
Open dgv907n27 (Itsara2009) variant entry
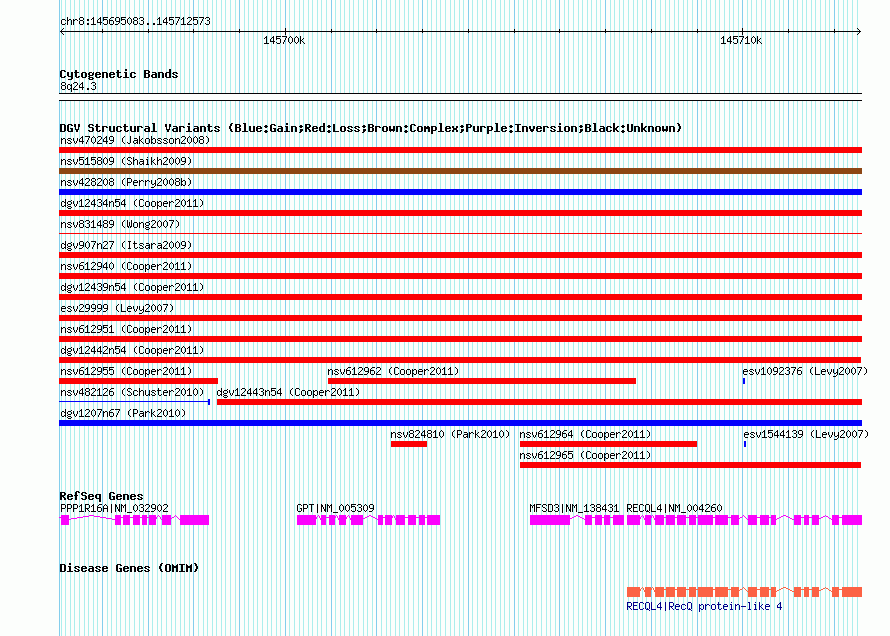126,245
